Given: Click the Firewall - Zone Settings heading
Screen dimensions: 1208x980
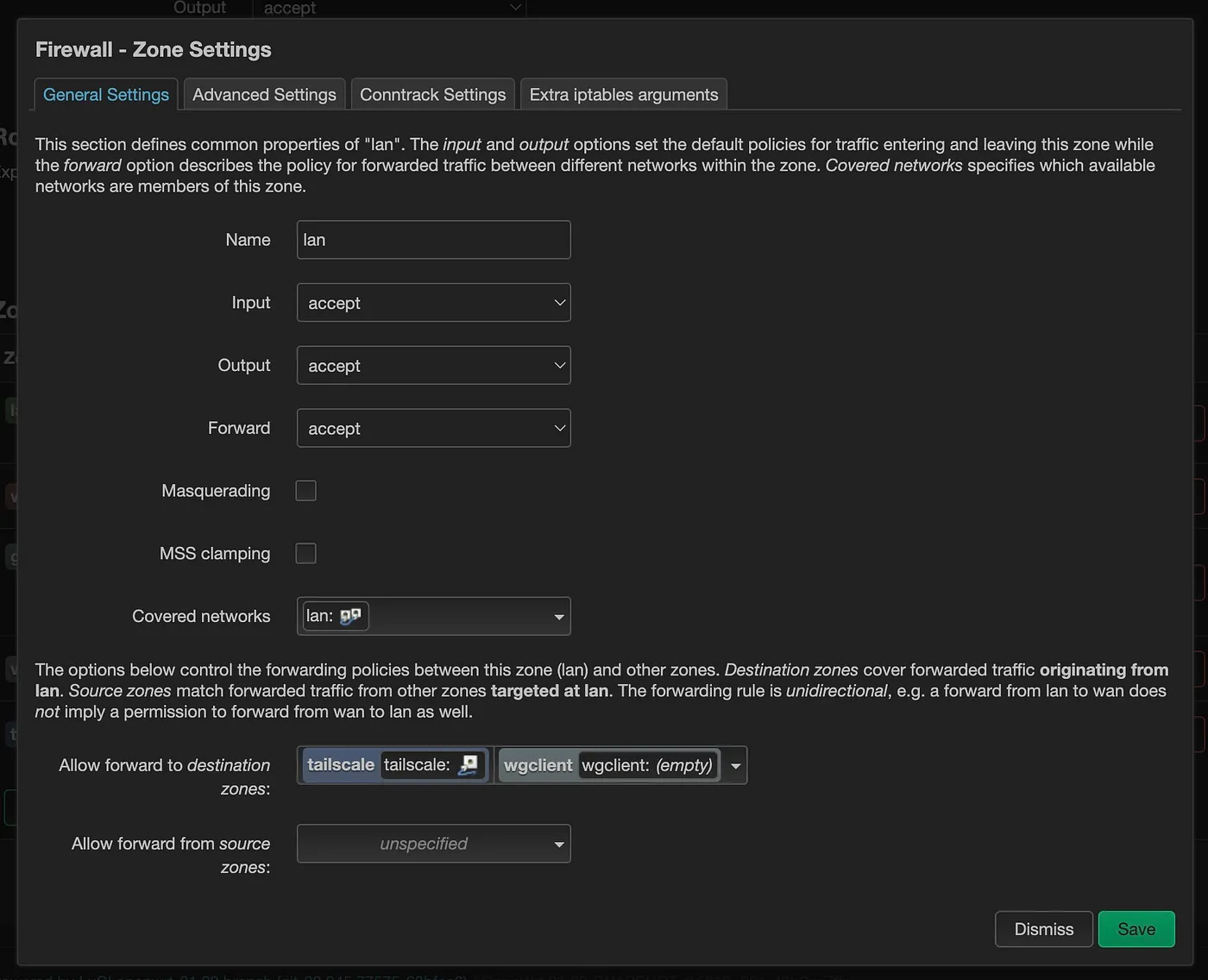Looking at the screenshot, I should pos(154,50).
